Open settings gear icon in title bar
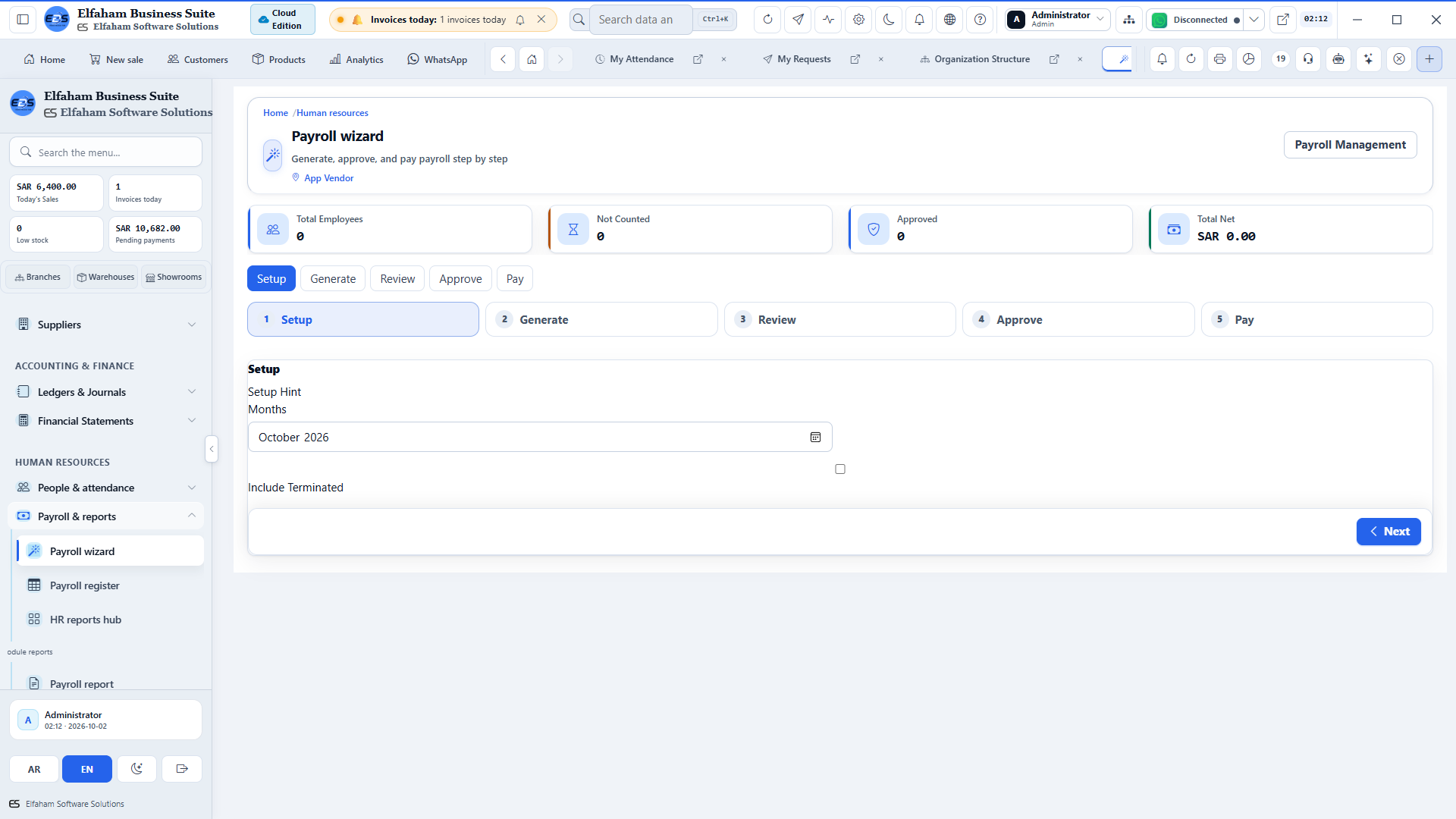 858,20
